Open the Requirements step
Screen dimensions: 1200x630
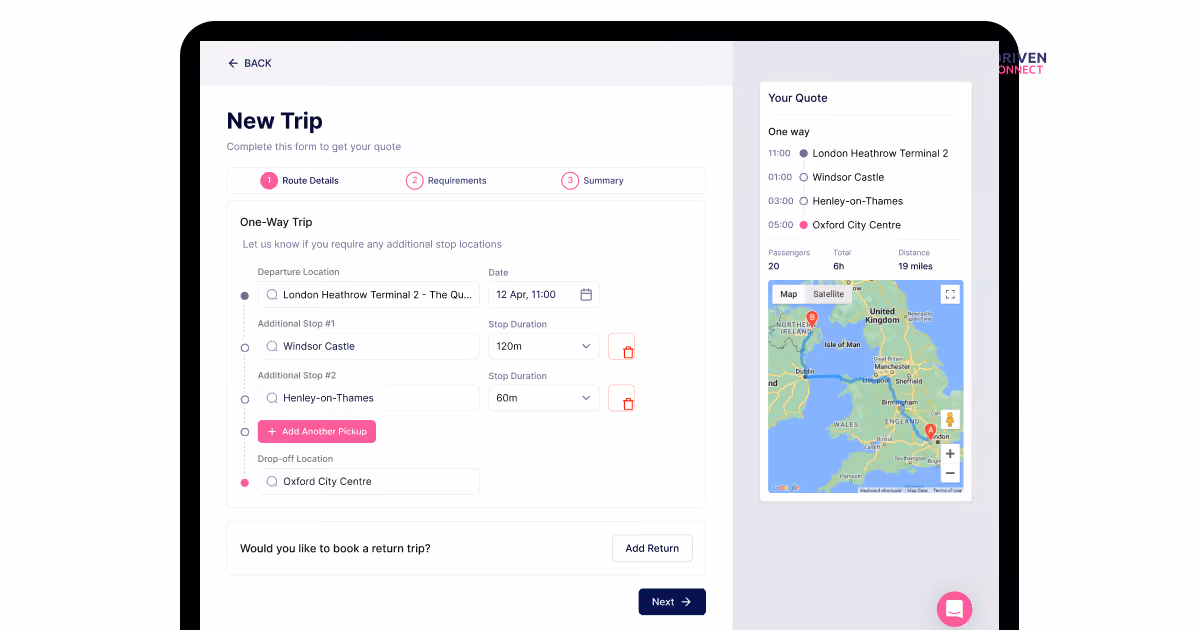pos(446,181)
